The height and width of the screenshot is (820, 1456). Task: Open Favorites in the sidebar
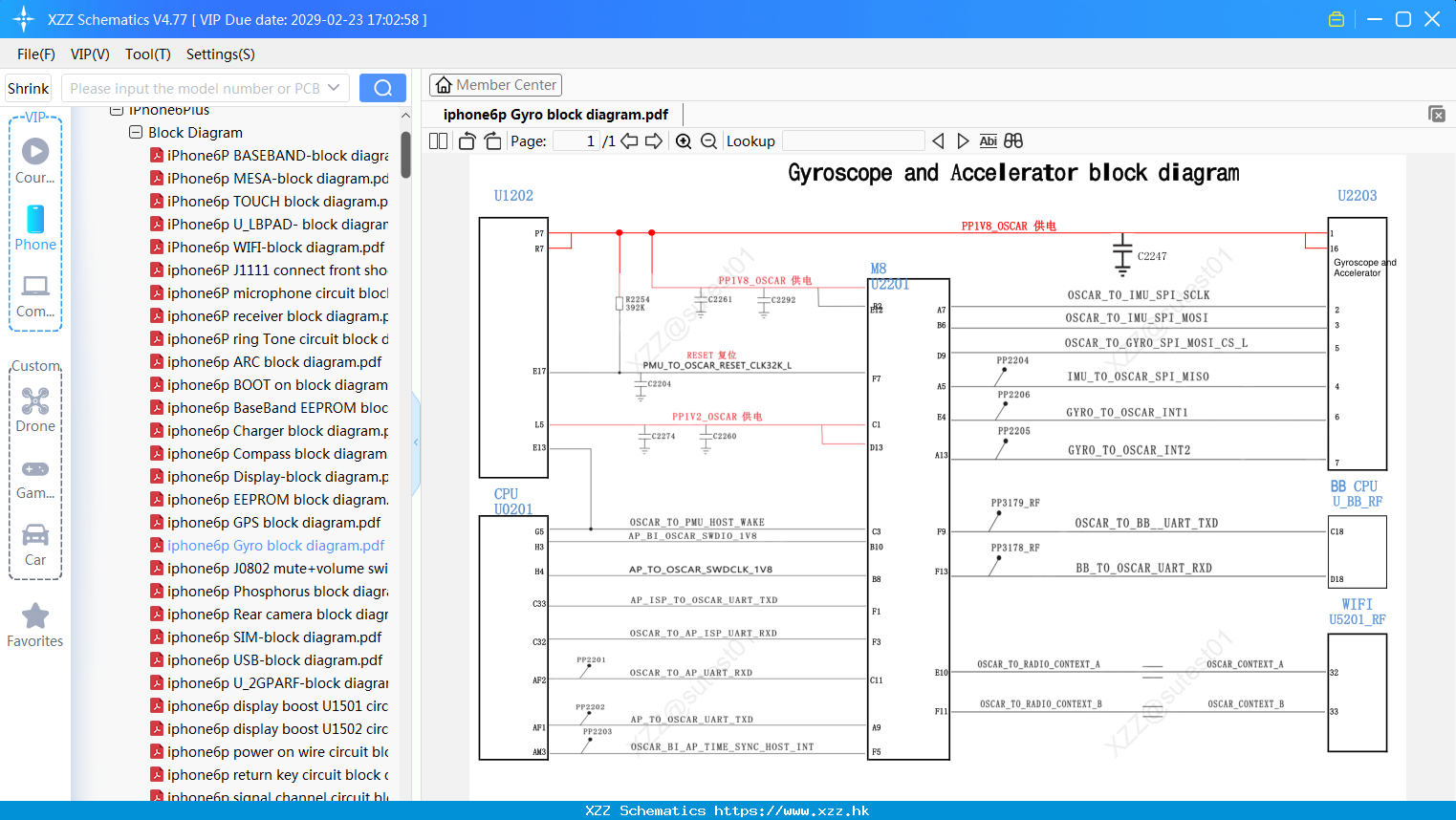(x=35, y=626)
